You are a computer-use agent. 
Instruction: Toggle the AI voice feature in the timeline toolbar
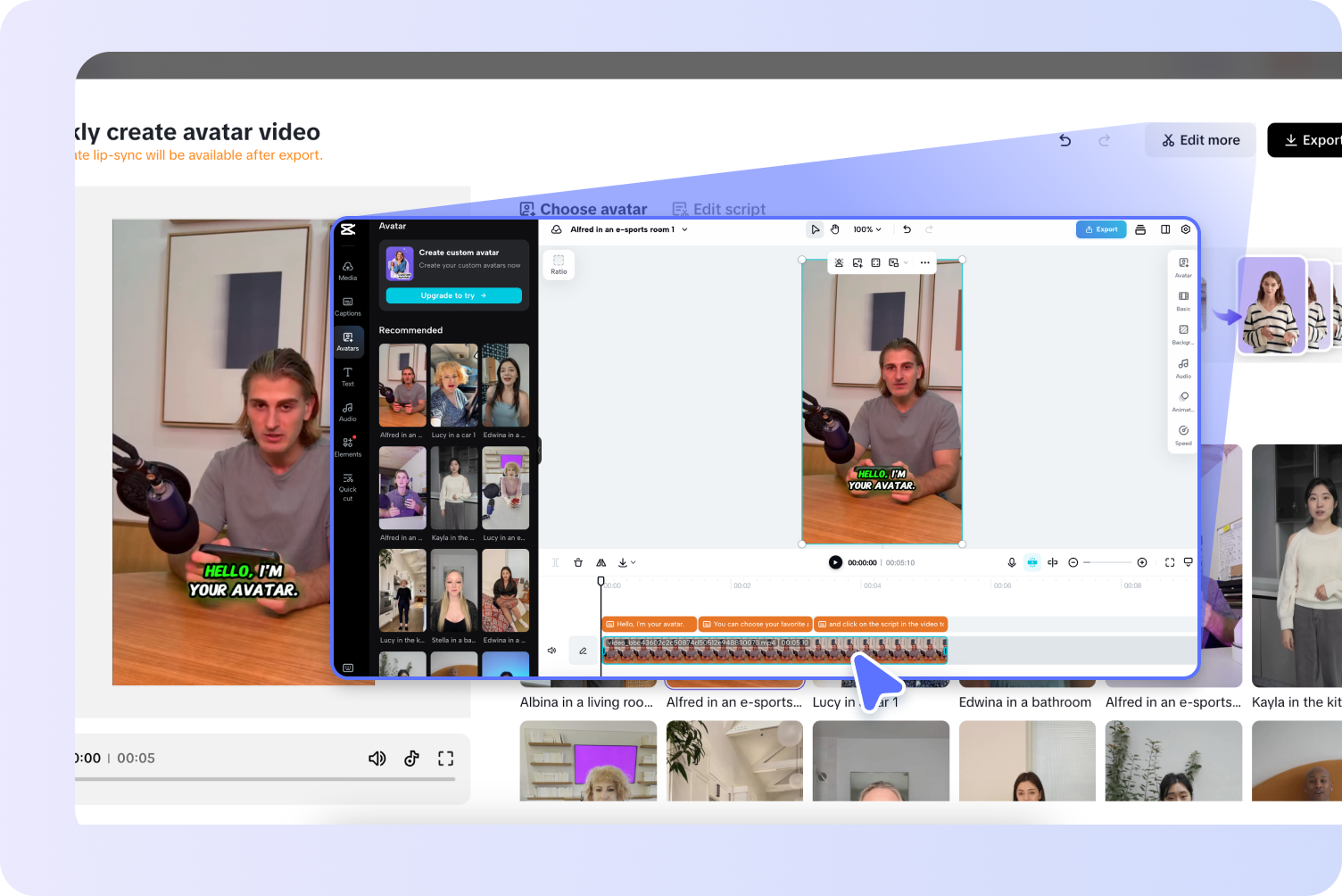(x=1032, y=562)
